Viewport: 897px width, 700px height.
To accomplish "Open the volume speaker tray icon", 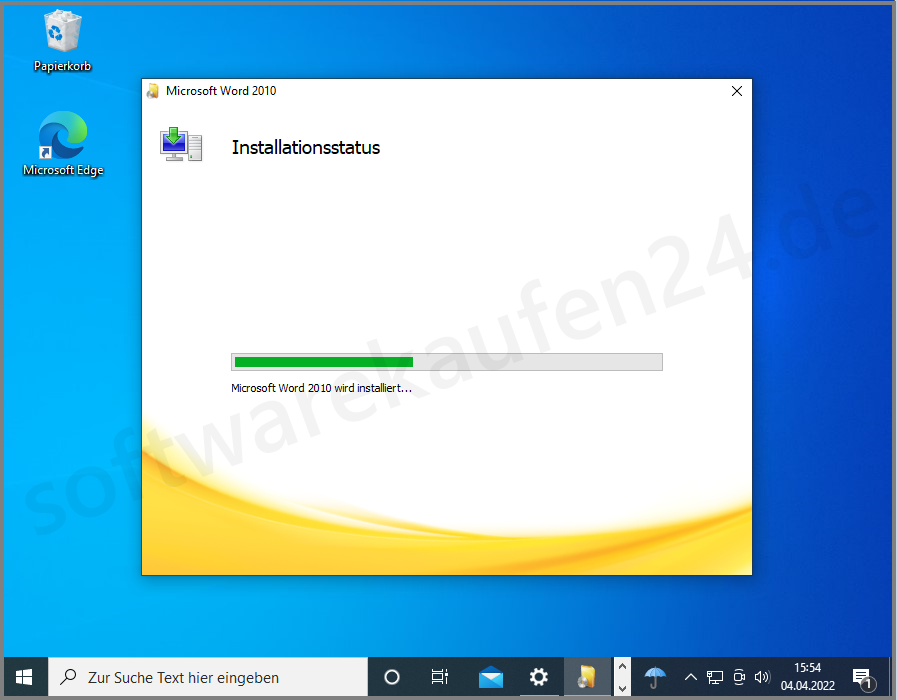I will [762, 678].
